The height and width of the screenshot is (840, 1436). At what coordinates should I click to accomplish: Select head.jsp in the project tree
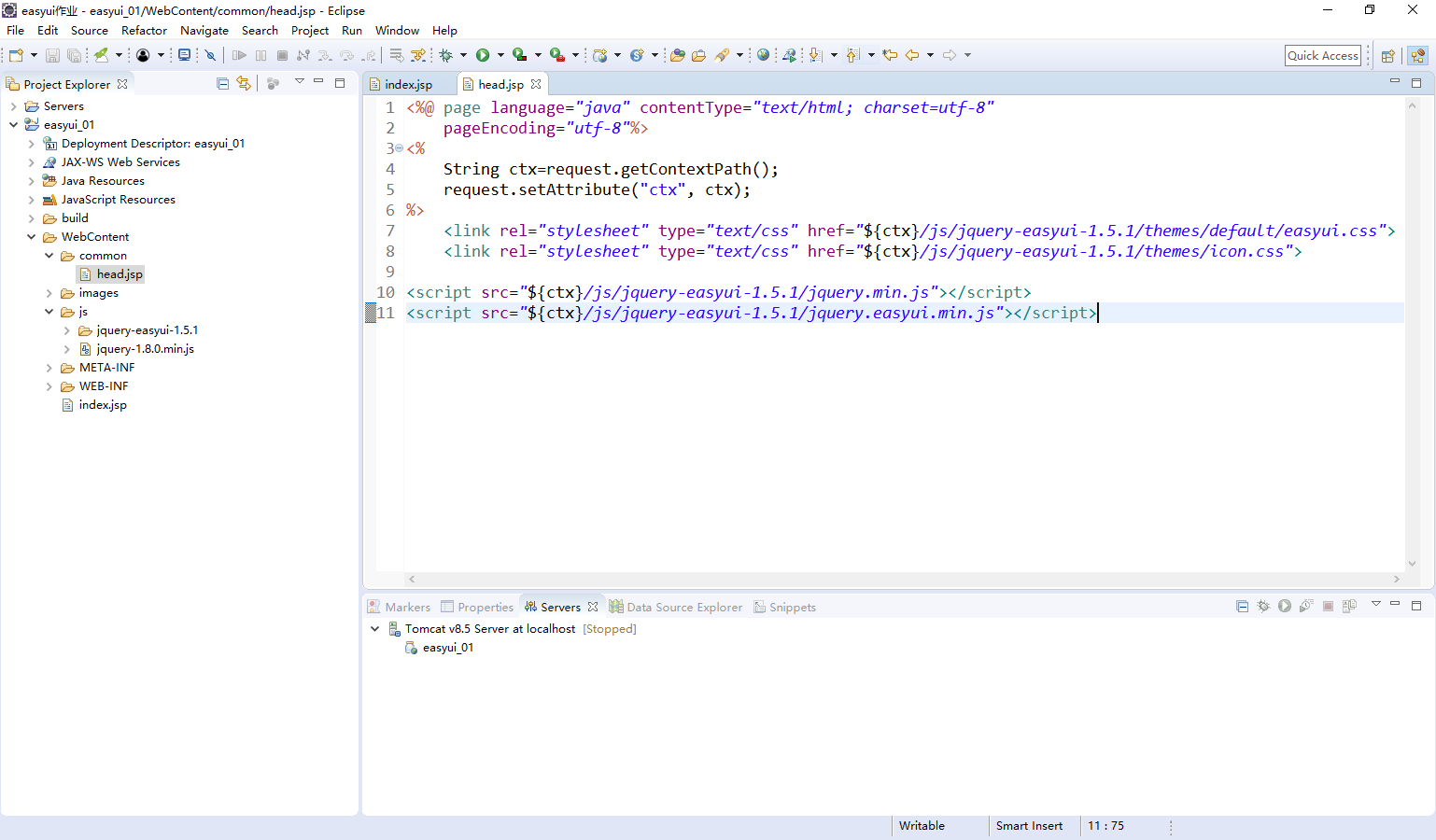120,274
